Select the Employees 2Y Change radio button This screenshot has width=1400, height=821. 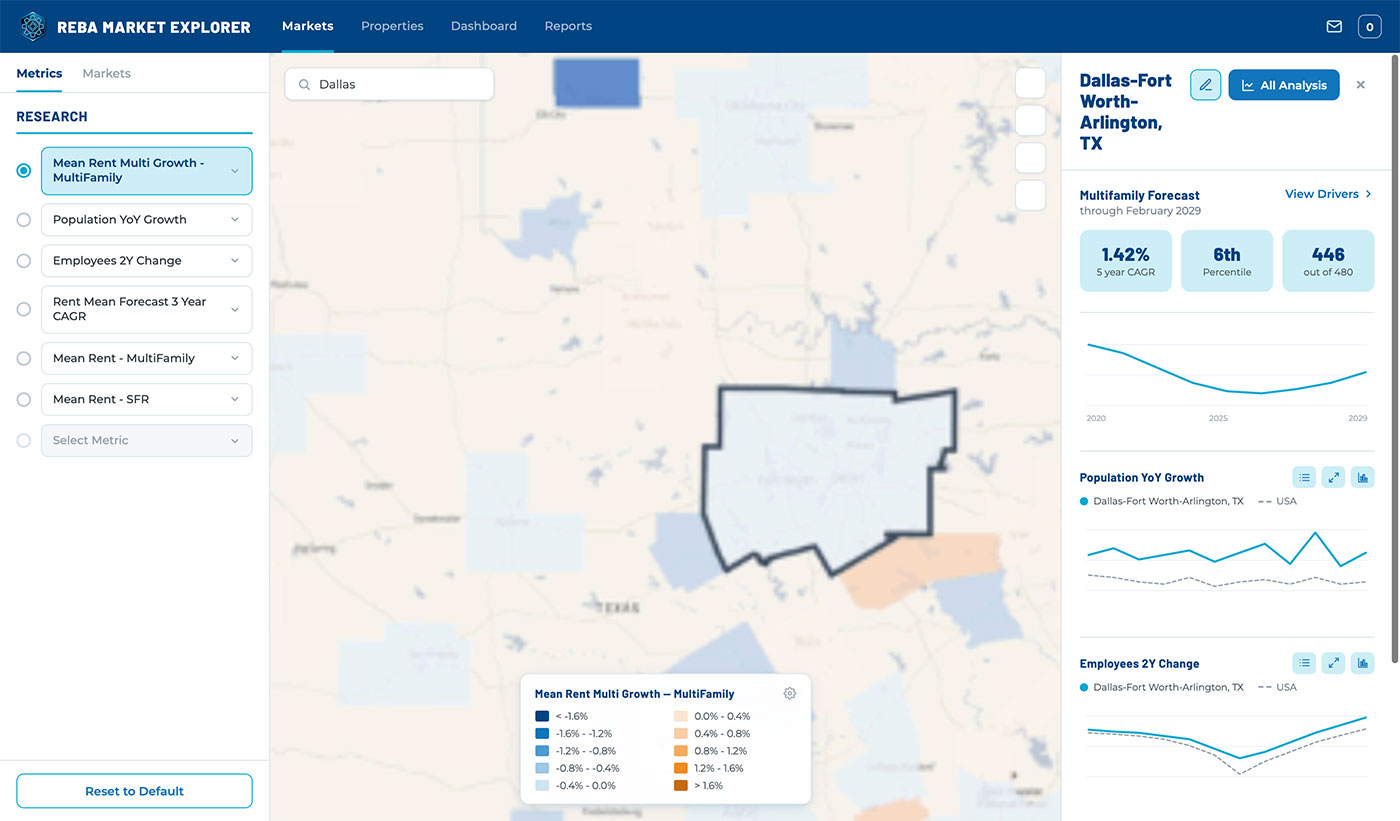click(24, 261)
